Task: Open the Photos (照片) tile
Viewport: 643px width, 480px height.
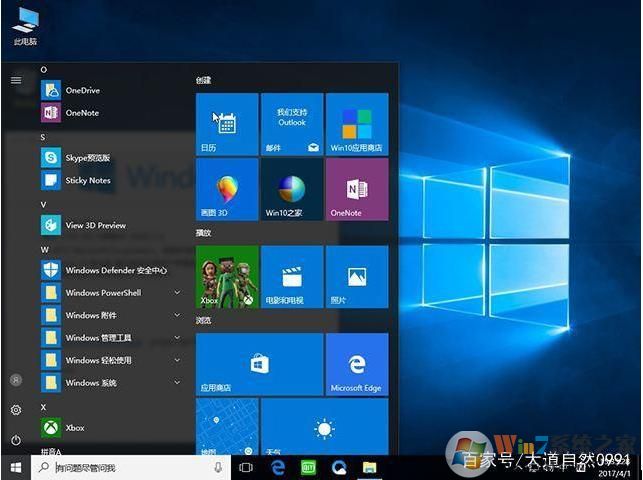Action: coord(357,277)
